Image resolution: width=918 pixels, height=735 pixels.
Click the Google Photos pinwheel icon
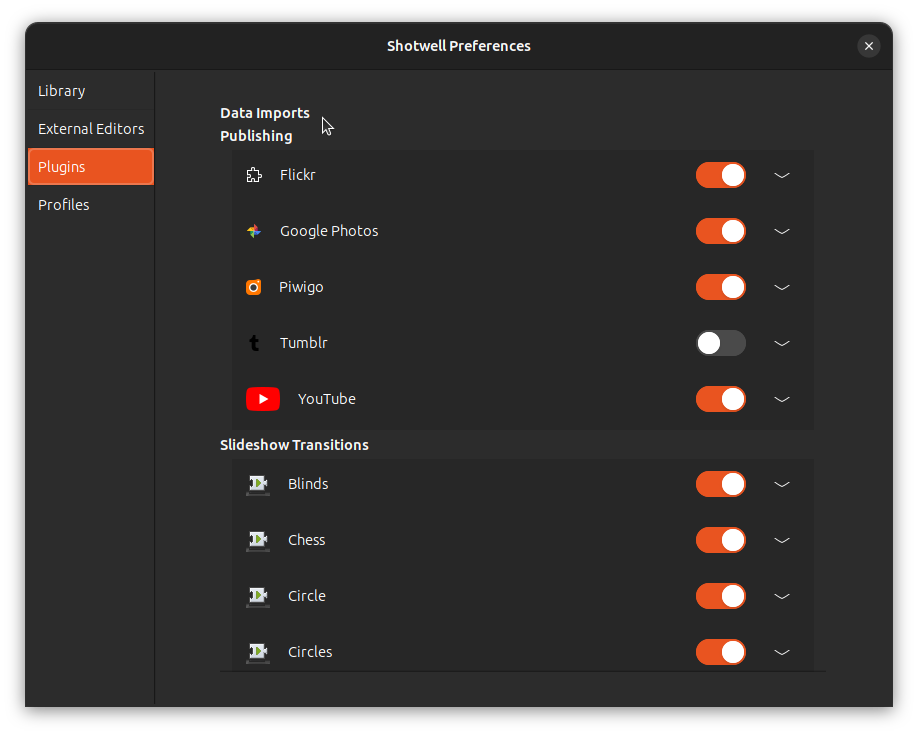tap(254, 231)
